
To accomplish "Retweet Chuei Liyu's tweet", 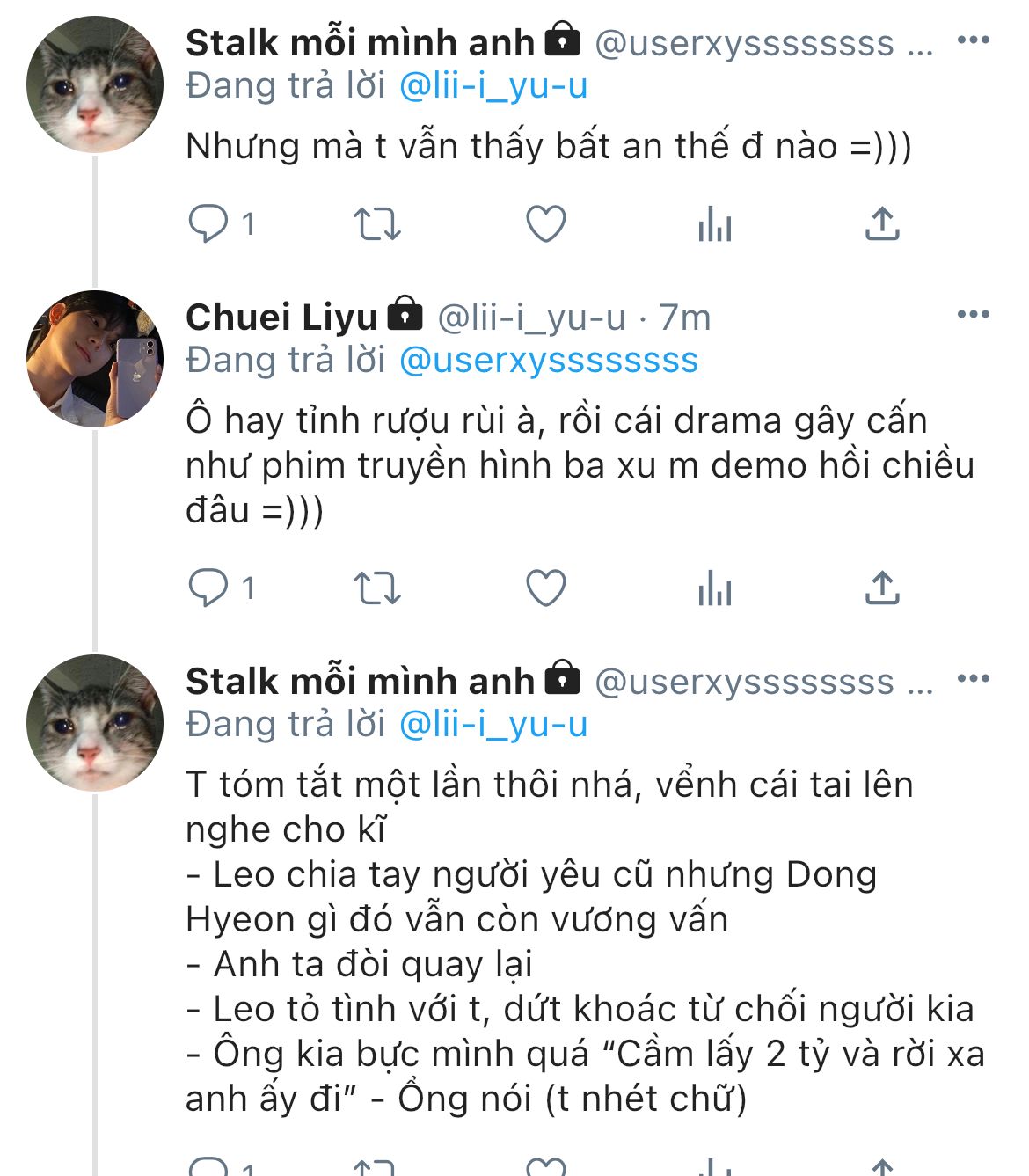I will click(376, 588).
